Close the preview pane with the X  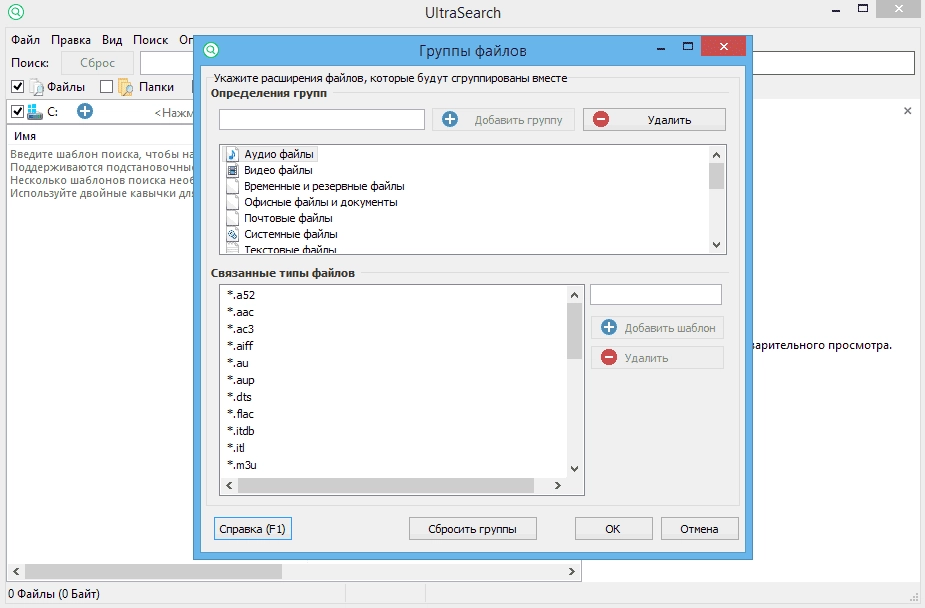[907, 111]
